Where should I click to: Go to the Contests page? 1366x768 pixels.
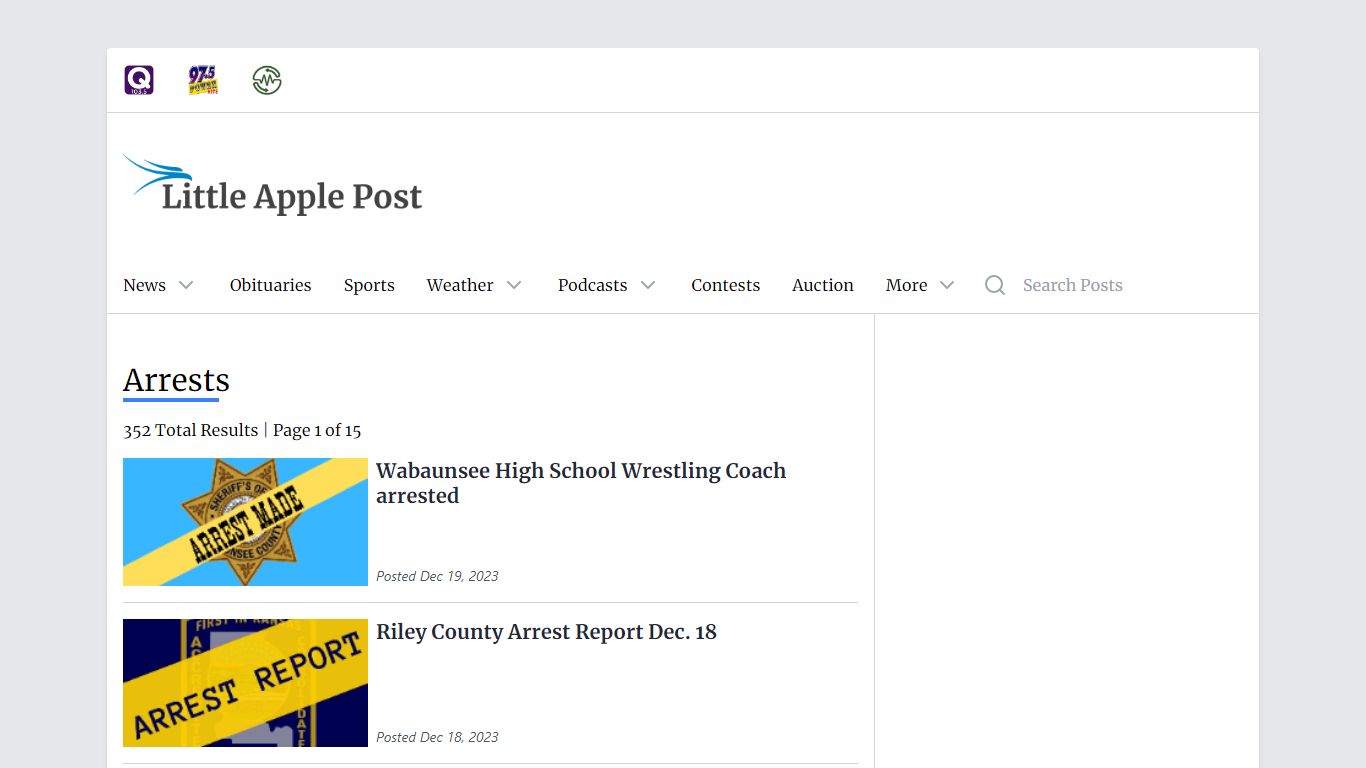pyautogui.click(x=725, y=285)
